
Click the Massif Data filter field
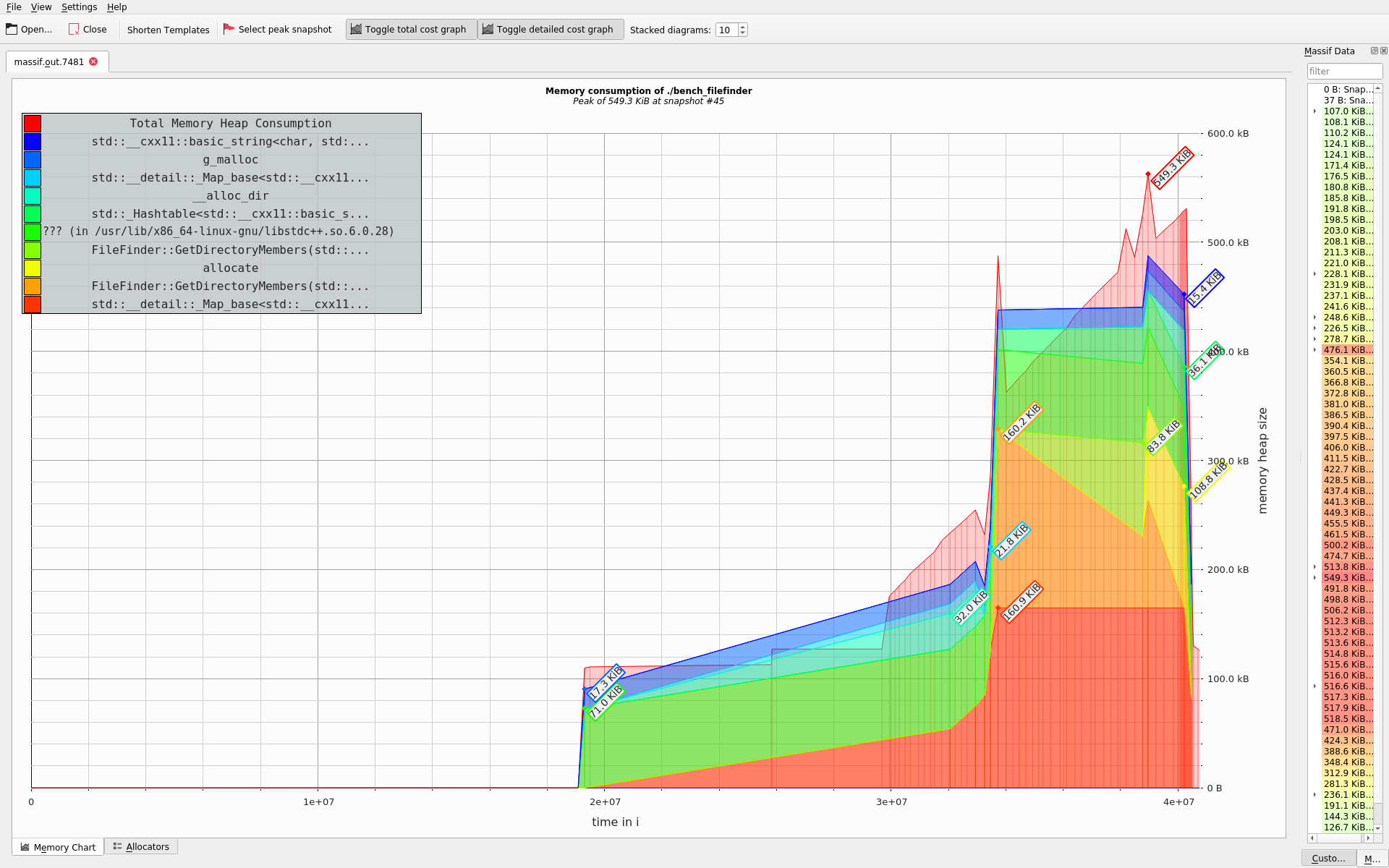pos(1344,71)
